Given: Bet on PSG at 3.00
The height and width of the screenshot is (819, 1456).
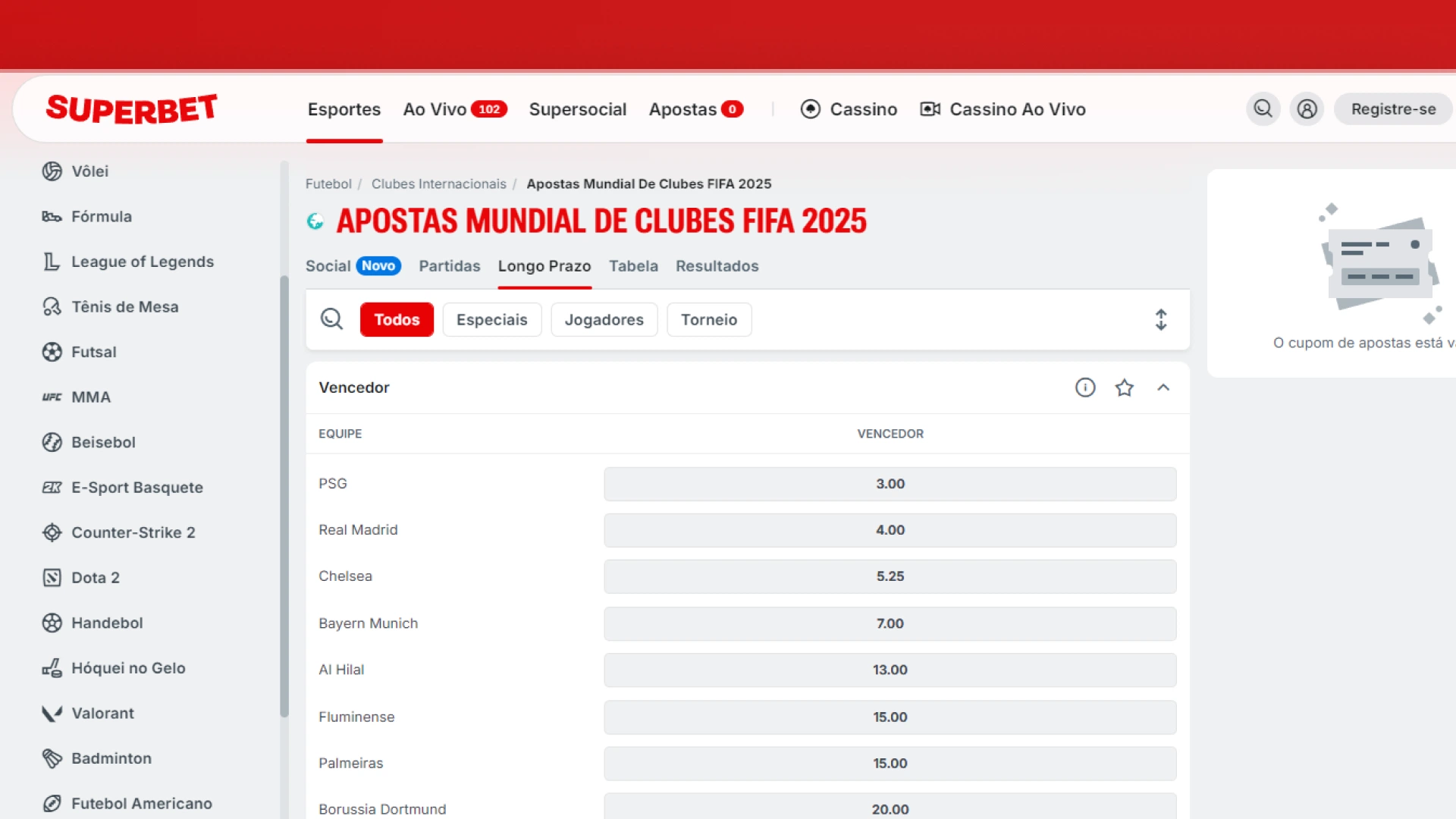Looking at the screenshot, I should 890,484.
